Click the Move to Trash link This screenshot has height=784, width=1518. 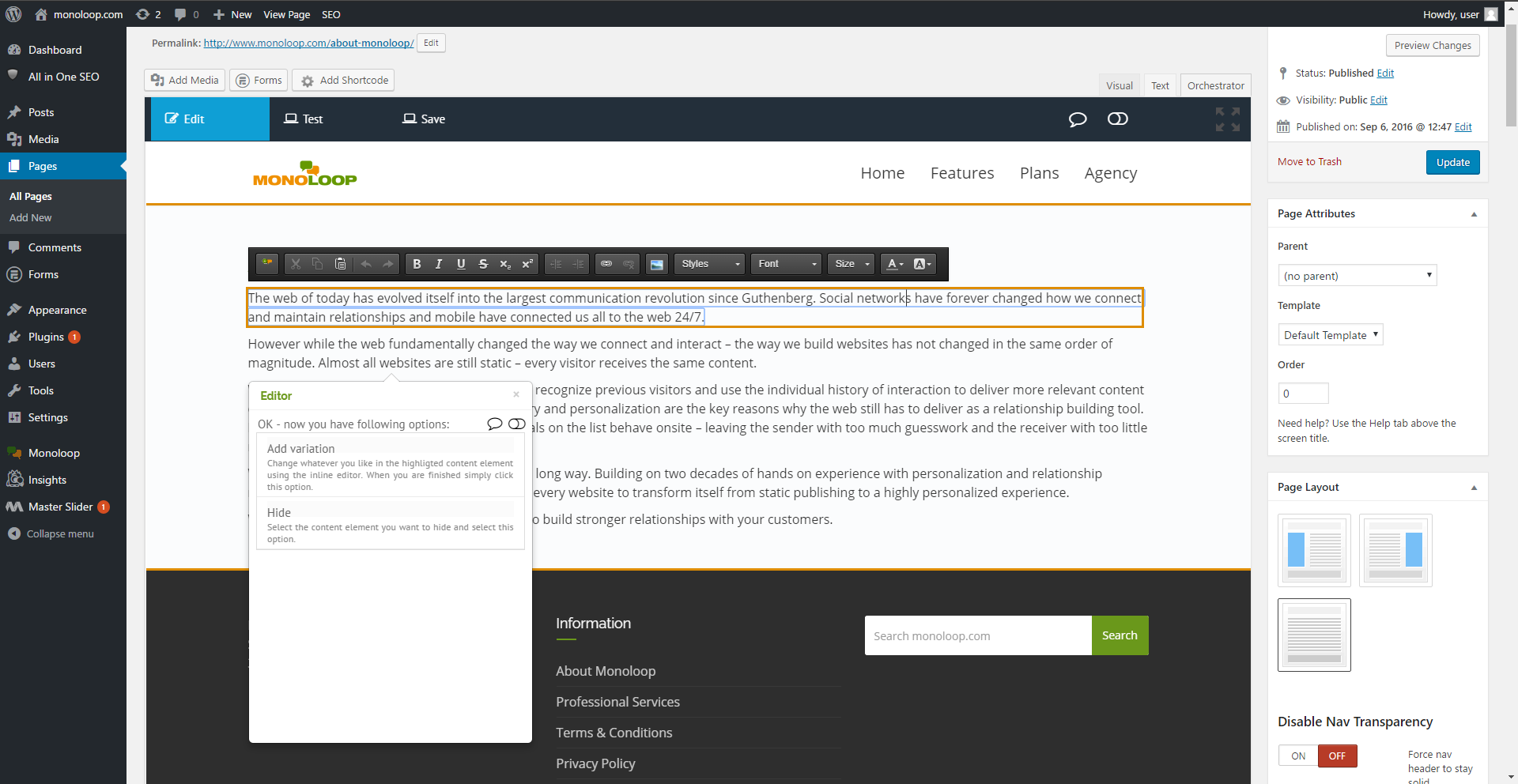[1309, 161]
